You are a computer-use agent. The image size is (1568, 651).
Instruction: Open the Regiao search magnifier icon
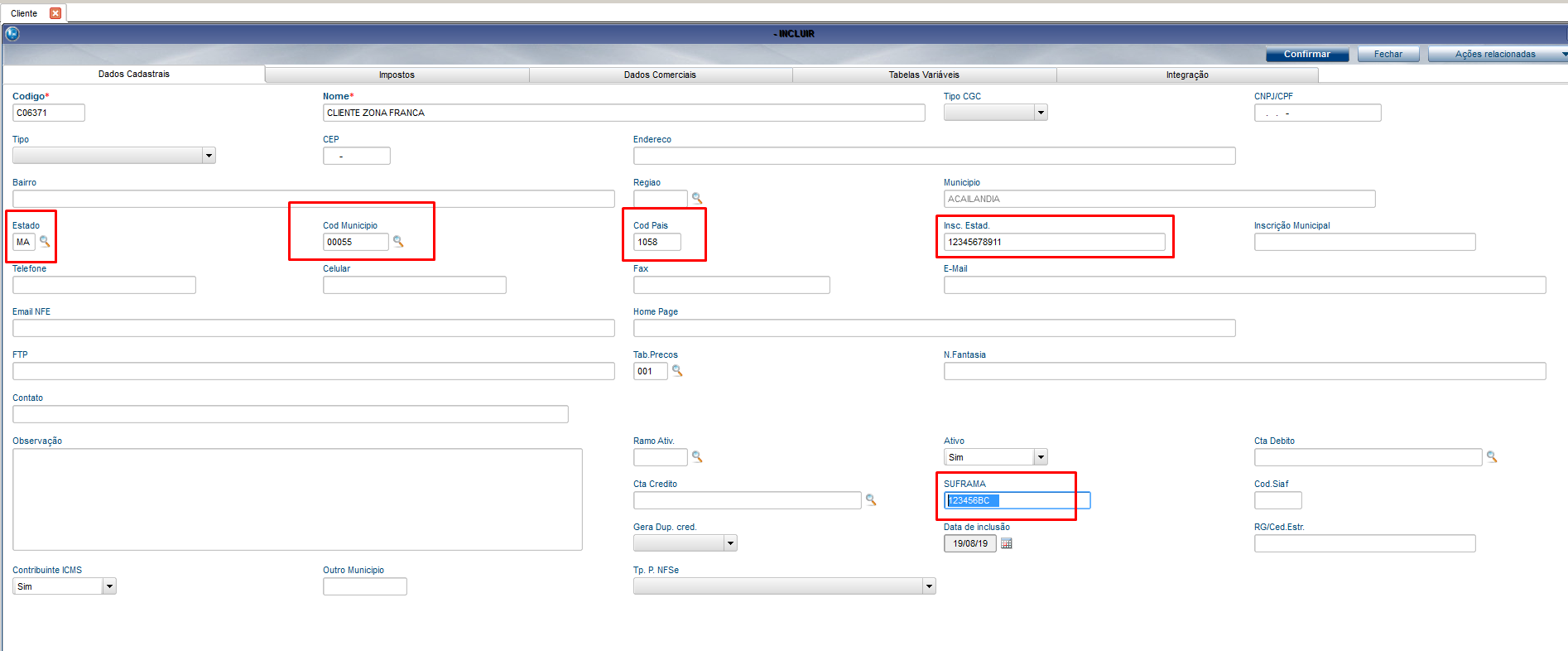[697, 199]
